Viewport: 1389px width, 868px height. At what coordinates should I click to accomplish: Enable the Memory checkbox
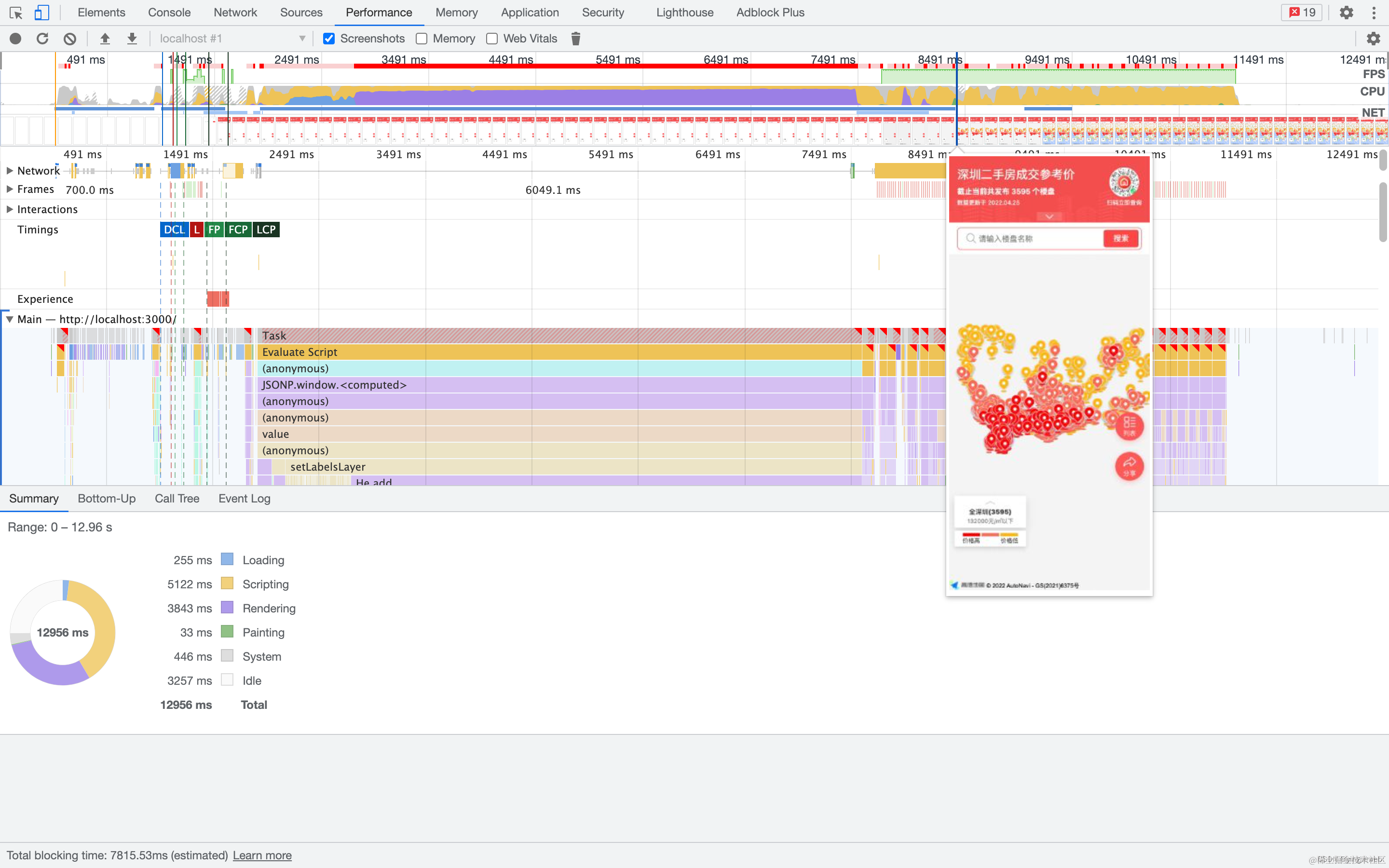(422, 39)
